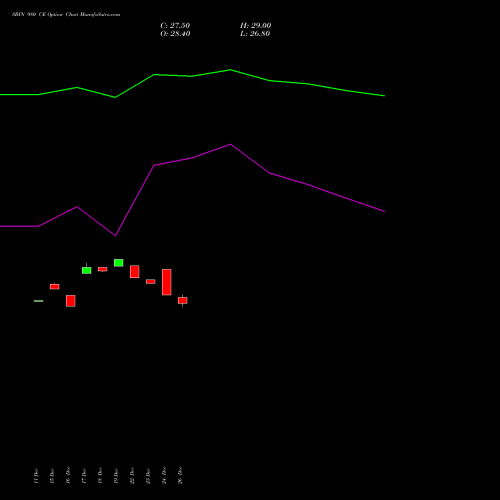Select the small red candle for 15 Dec

(x=55, y=286)
